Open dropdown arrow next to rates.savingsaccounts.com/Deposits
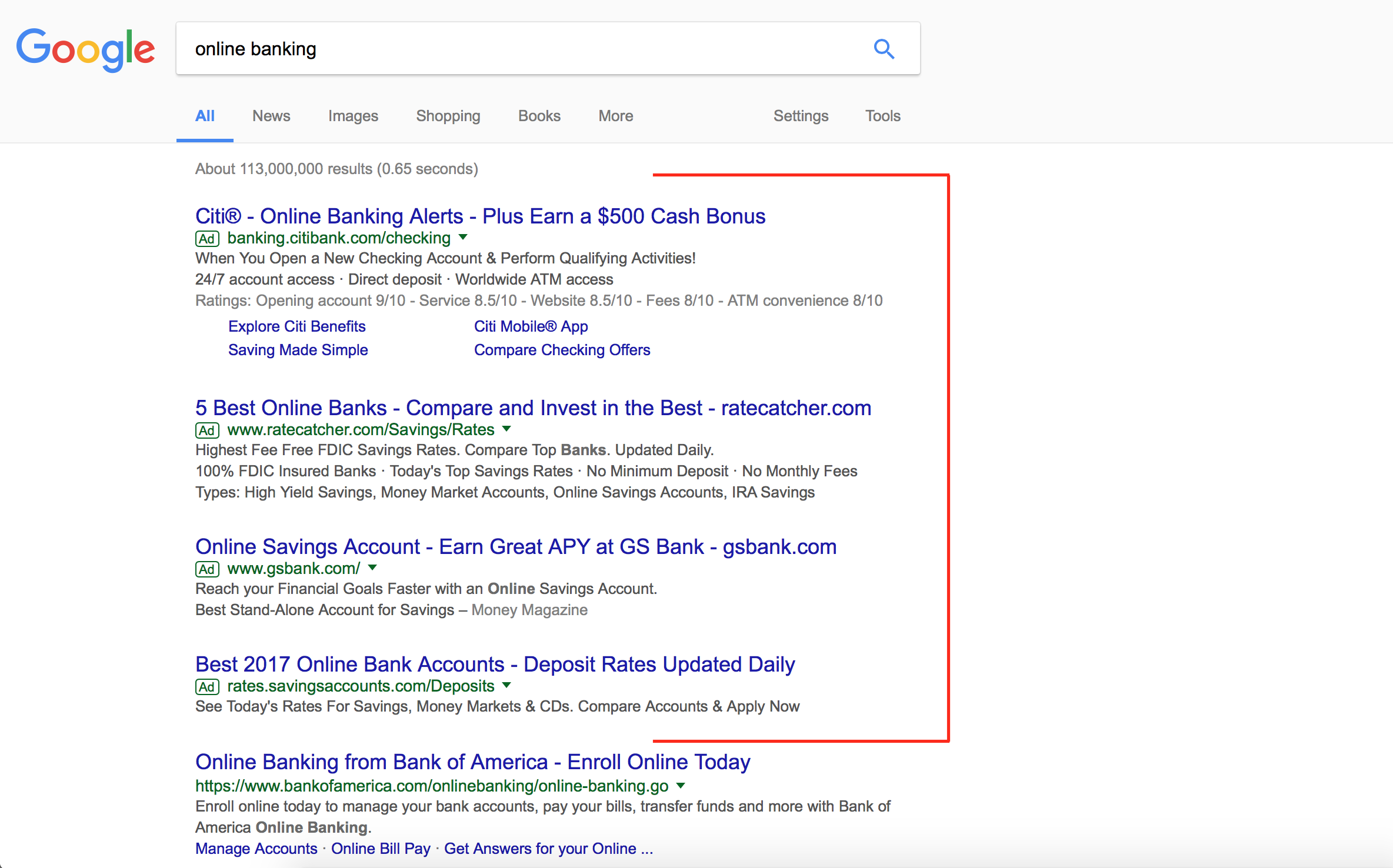 pos(506,686)
